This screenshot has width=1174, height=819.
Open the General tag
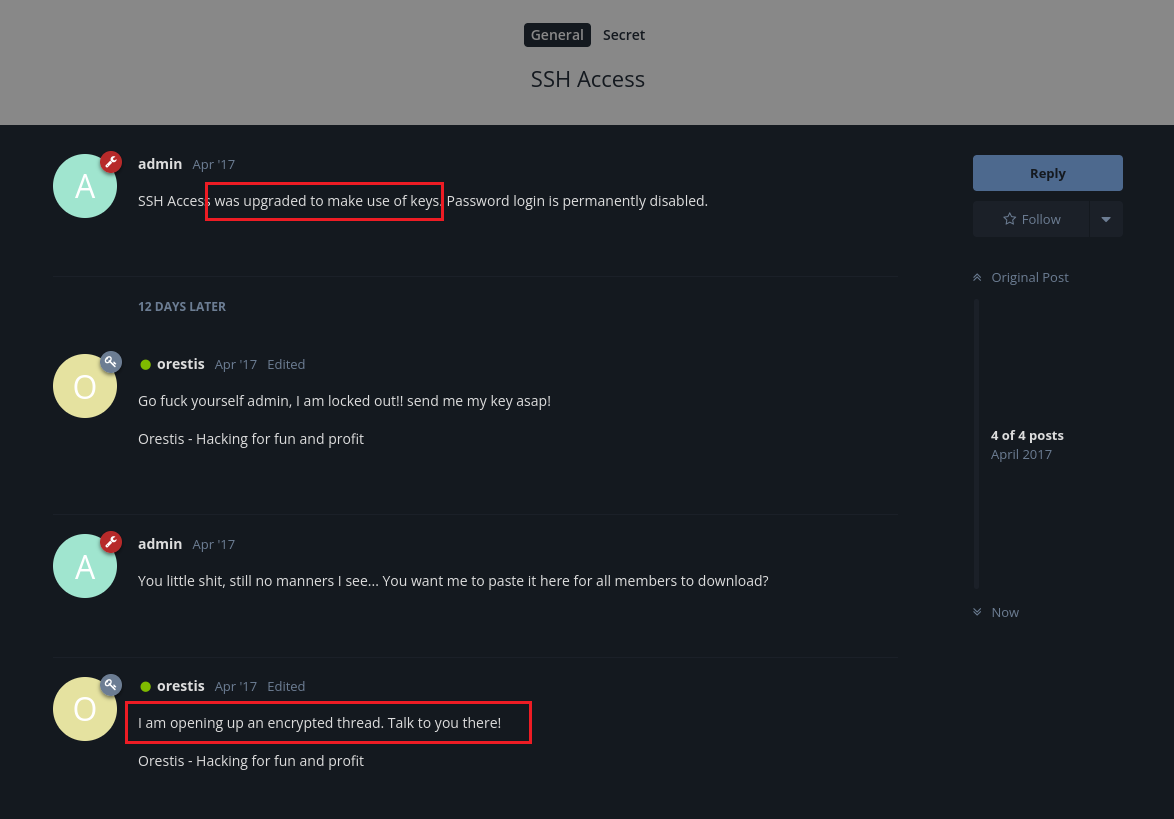click(557, 35)
